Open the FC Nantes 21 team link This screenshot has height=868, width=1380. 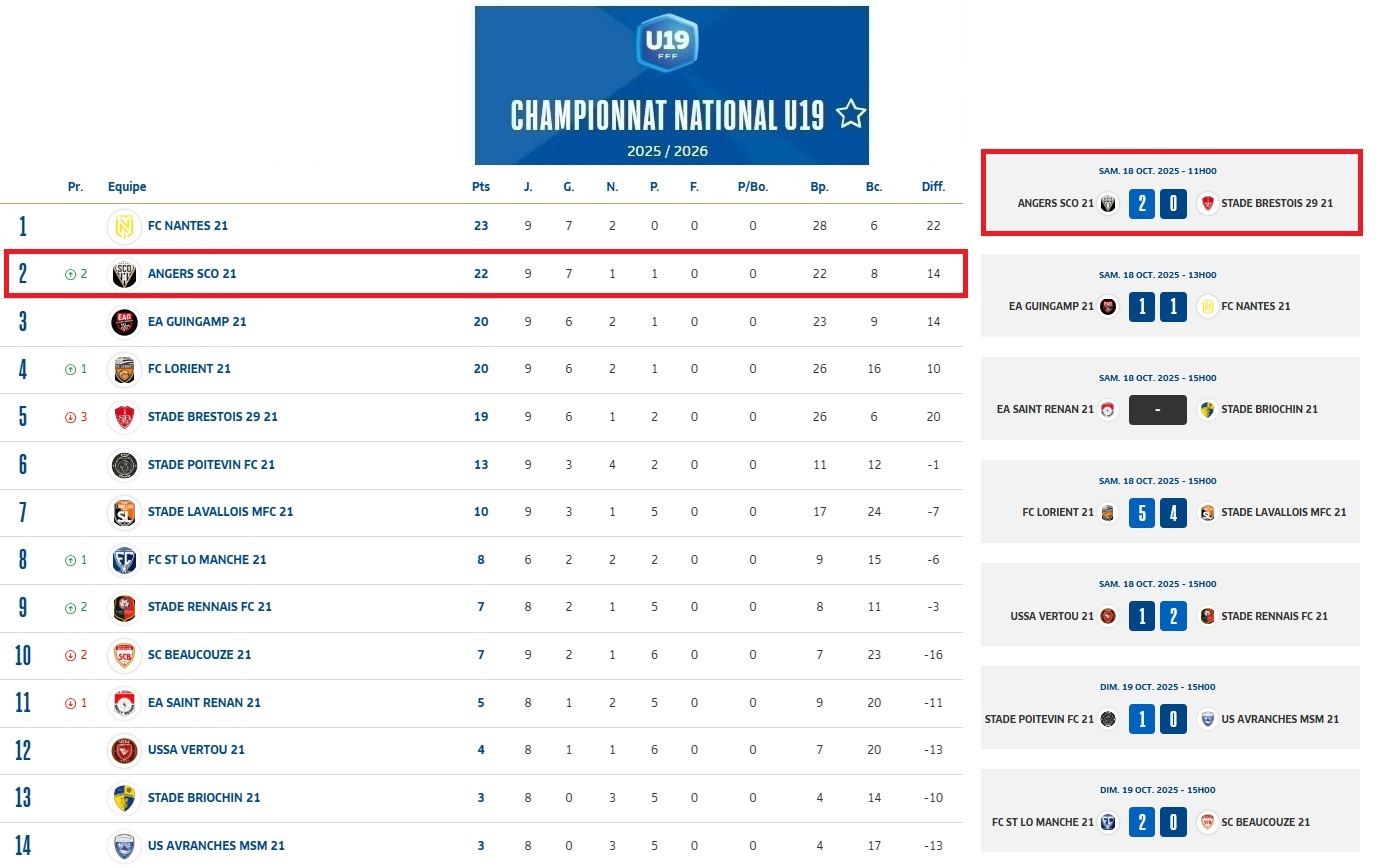click(188, 226)
